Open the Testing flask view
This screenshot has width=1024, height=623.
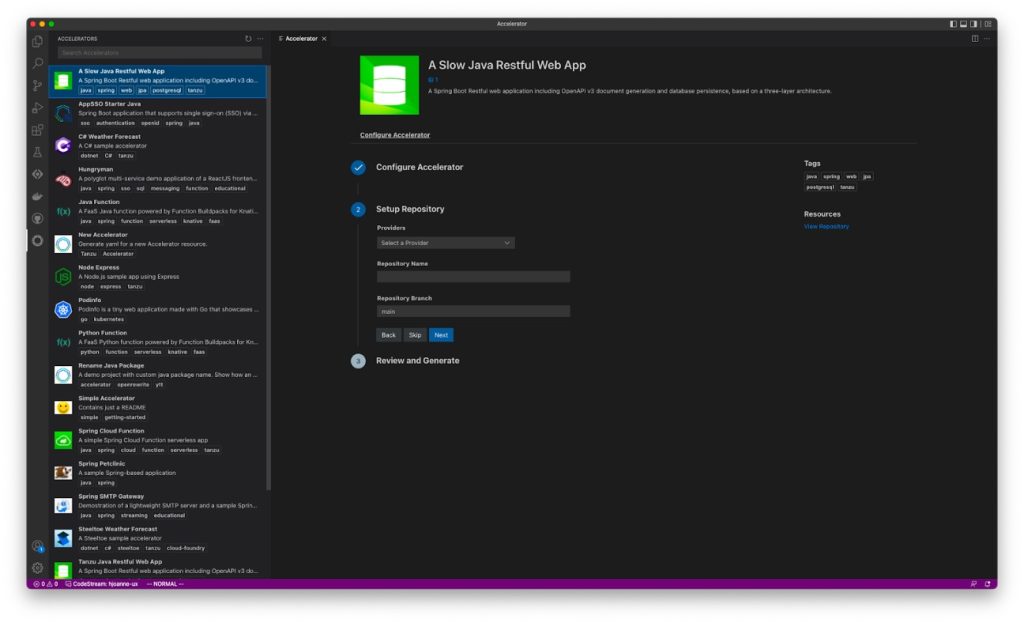(x=37, y=152)
